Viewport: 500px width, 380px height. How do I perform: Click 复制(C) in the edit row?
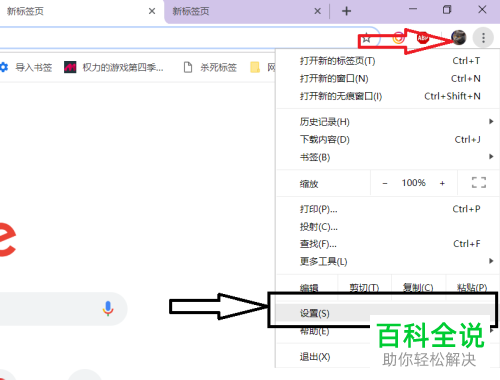[x=418, y=287]
